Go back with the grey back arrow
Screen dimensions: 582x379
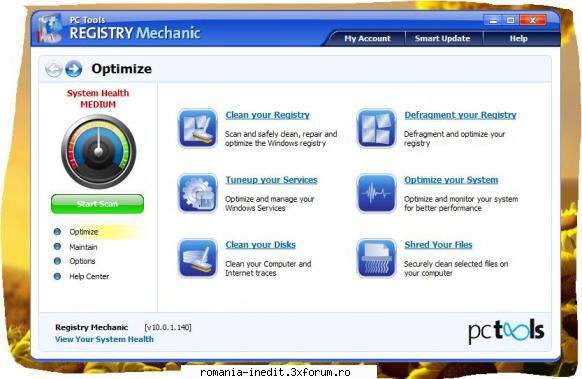coord(53,69)
